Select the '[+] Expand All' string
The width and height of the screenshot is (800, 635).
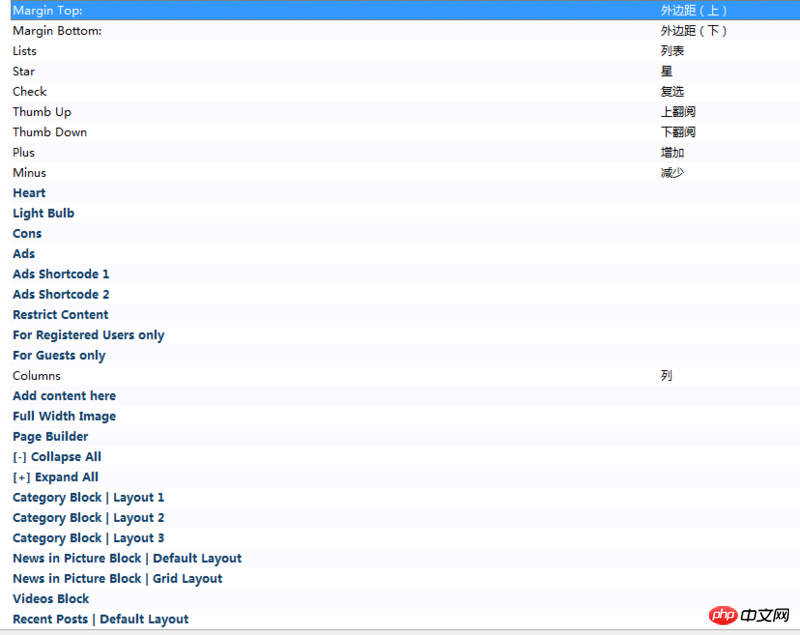(55, 477)
